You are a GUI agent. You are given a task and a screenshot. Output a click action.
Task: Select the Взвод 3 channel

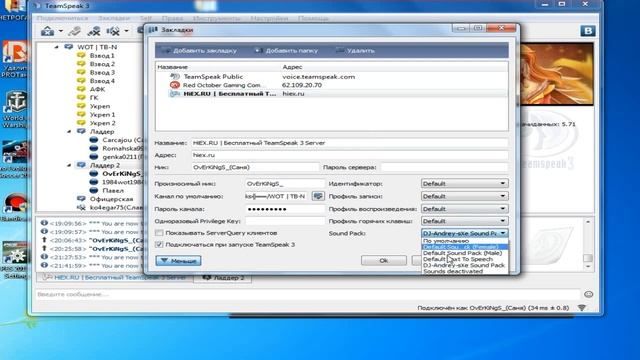[102, 72]
